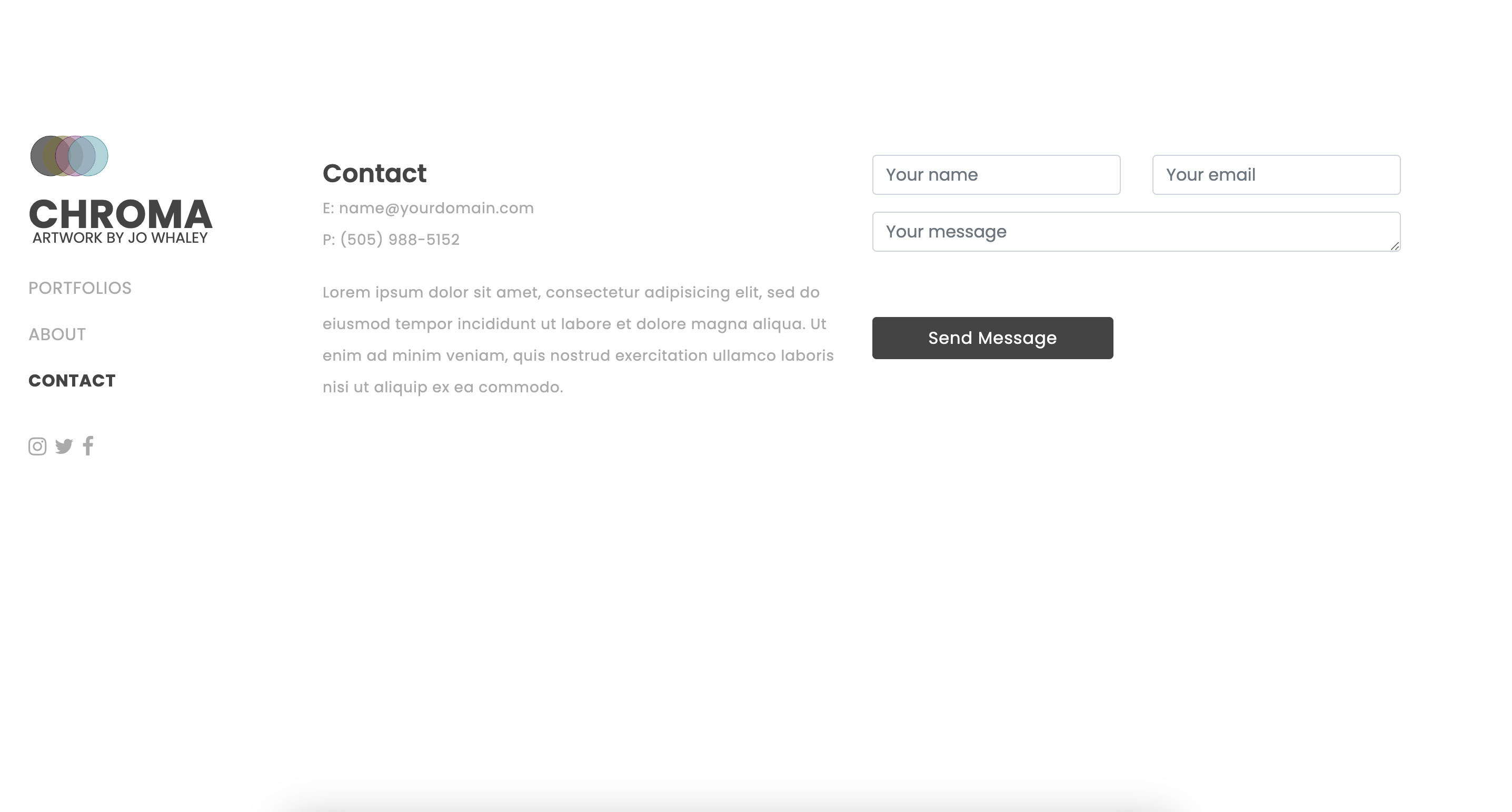This screenshot has width=1512, height=812.
Task: Click the CHROMA site title
Action: 121,214
